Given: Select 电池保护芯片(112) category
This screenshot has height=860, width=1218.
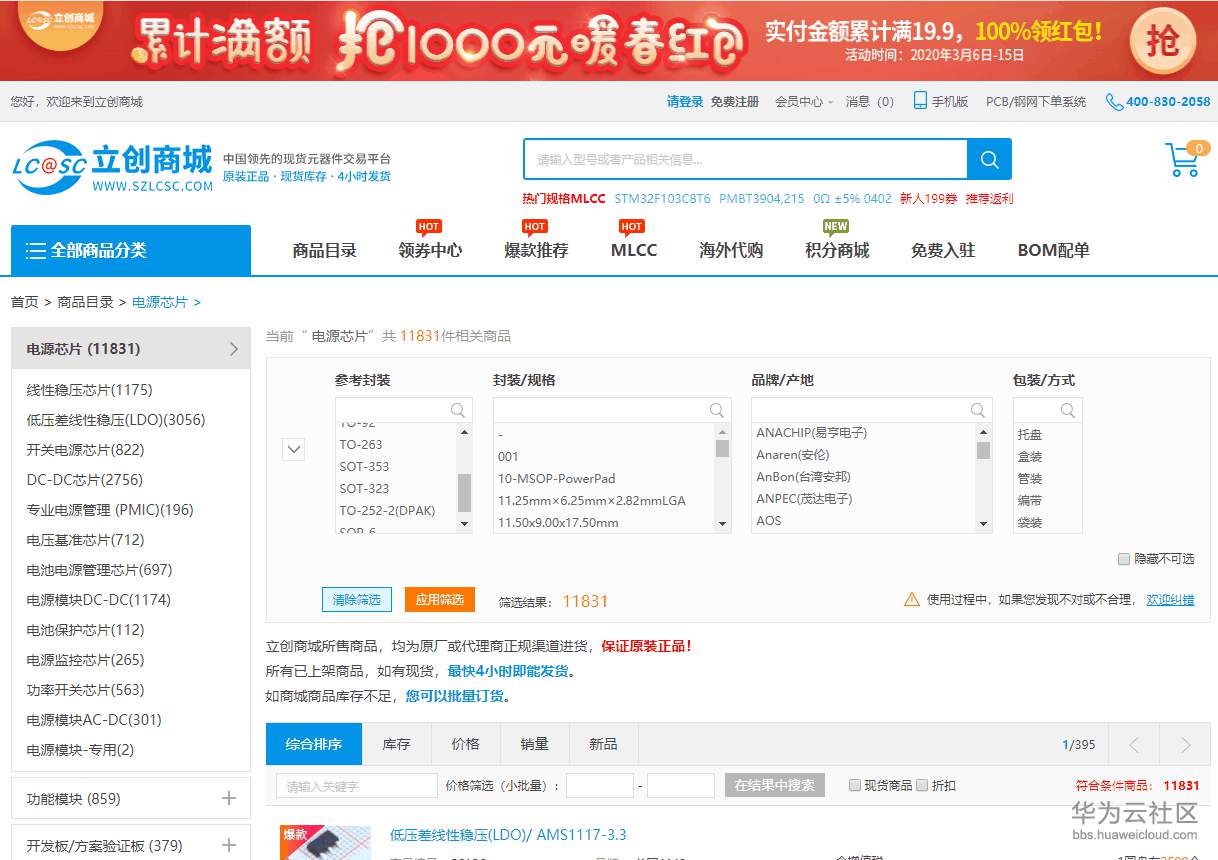Looking at the screenshot, I should pyautogui.click(x=85, y=630).
